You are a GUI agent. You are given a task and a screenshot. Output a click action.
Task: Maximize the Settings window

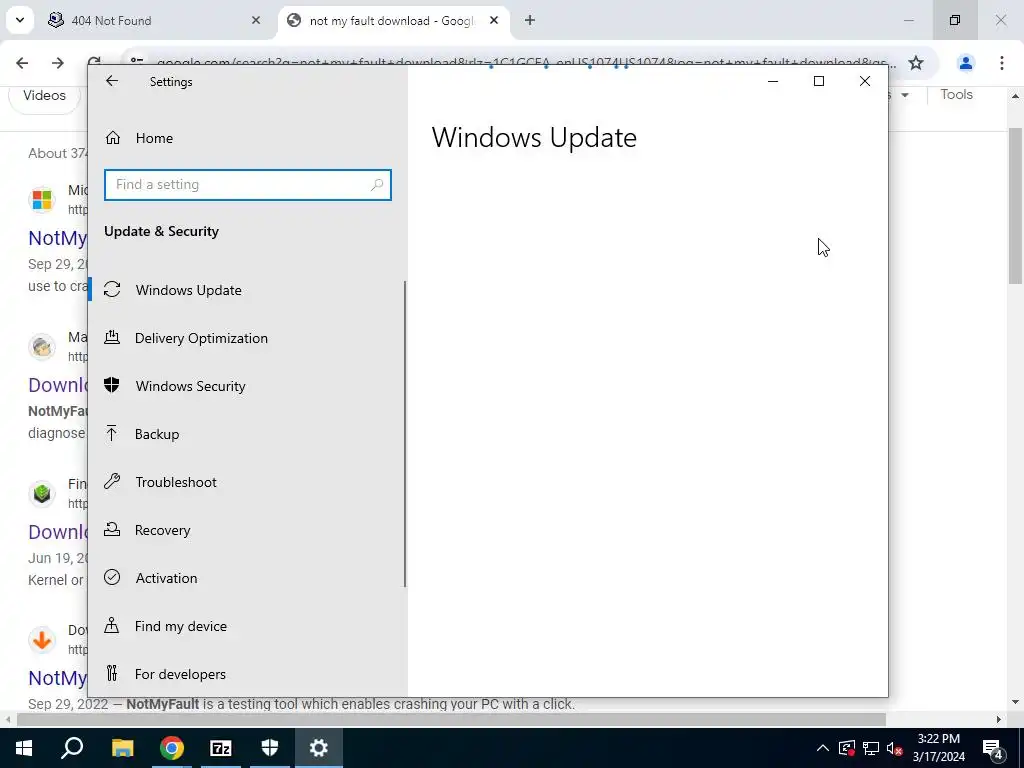point(819,81)
